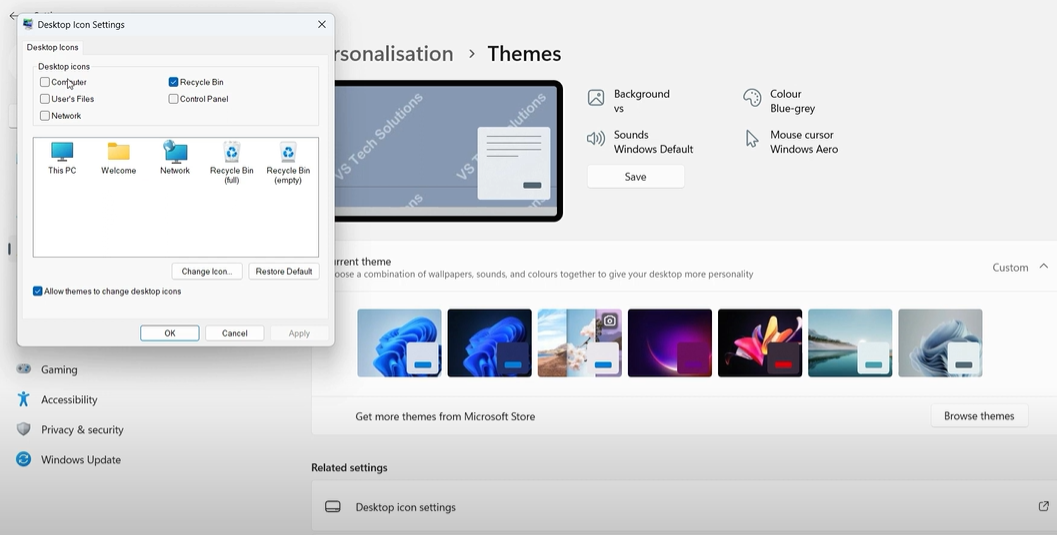Viewport: 1057px width, 535px height.
Task: Choose the colorful Captured Motion theme thumbnail
Action: (x=760, y=343)
